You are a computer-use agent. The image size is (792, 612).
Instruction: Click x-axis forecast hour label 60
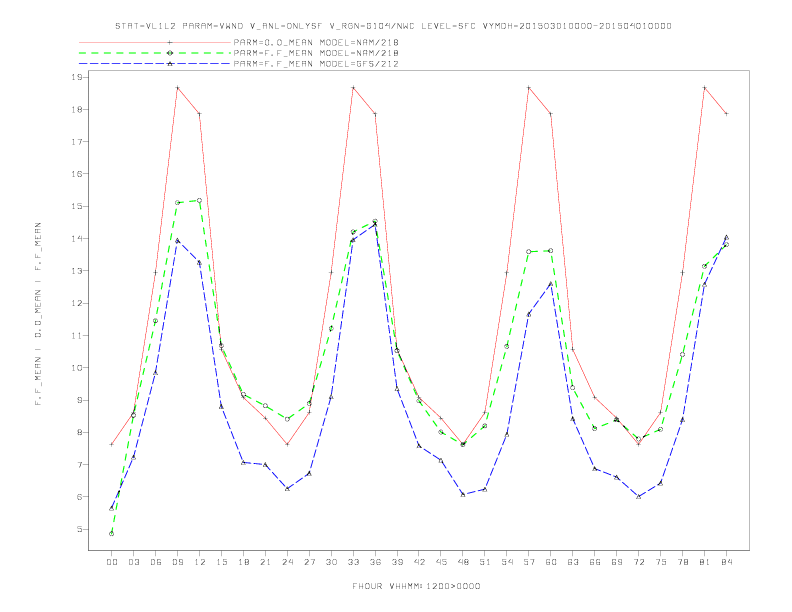pyautogui.click(x=551, y=562)
